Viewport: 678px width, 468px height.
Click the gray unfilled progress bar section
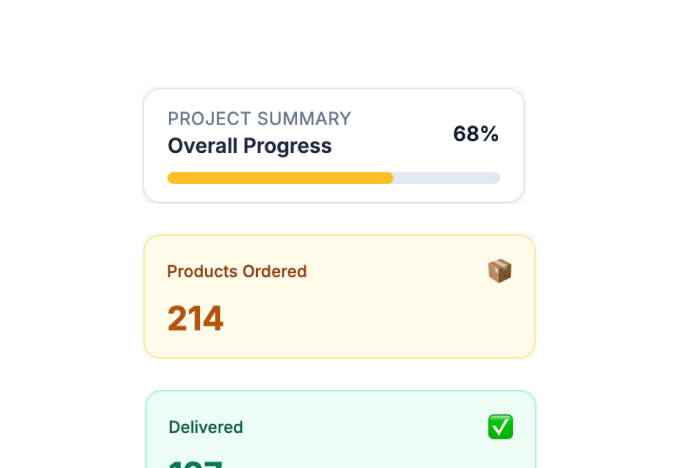click(x=447, y=178)
